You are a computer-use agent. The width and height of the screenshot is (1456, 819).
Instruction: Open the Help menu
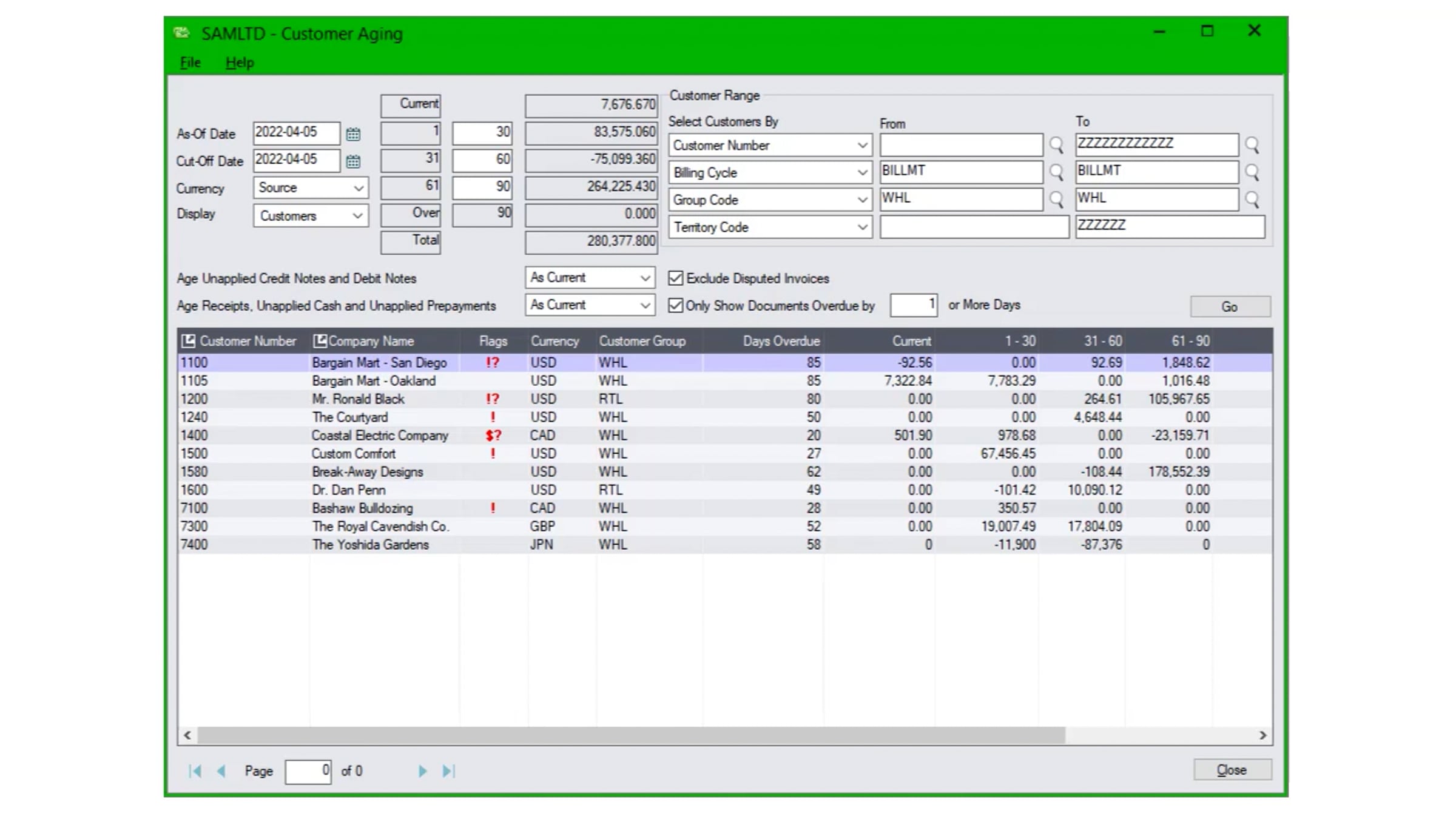(240, 62)
